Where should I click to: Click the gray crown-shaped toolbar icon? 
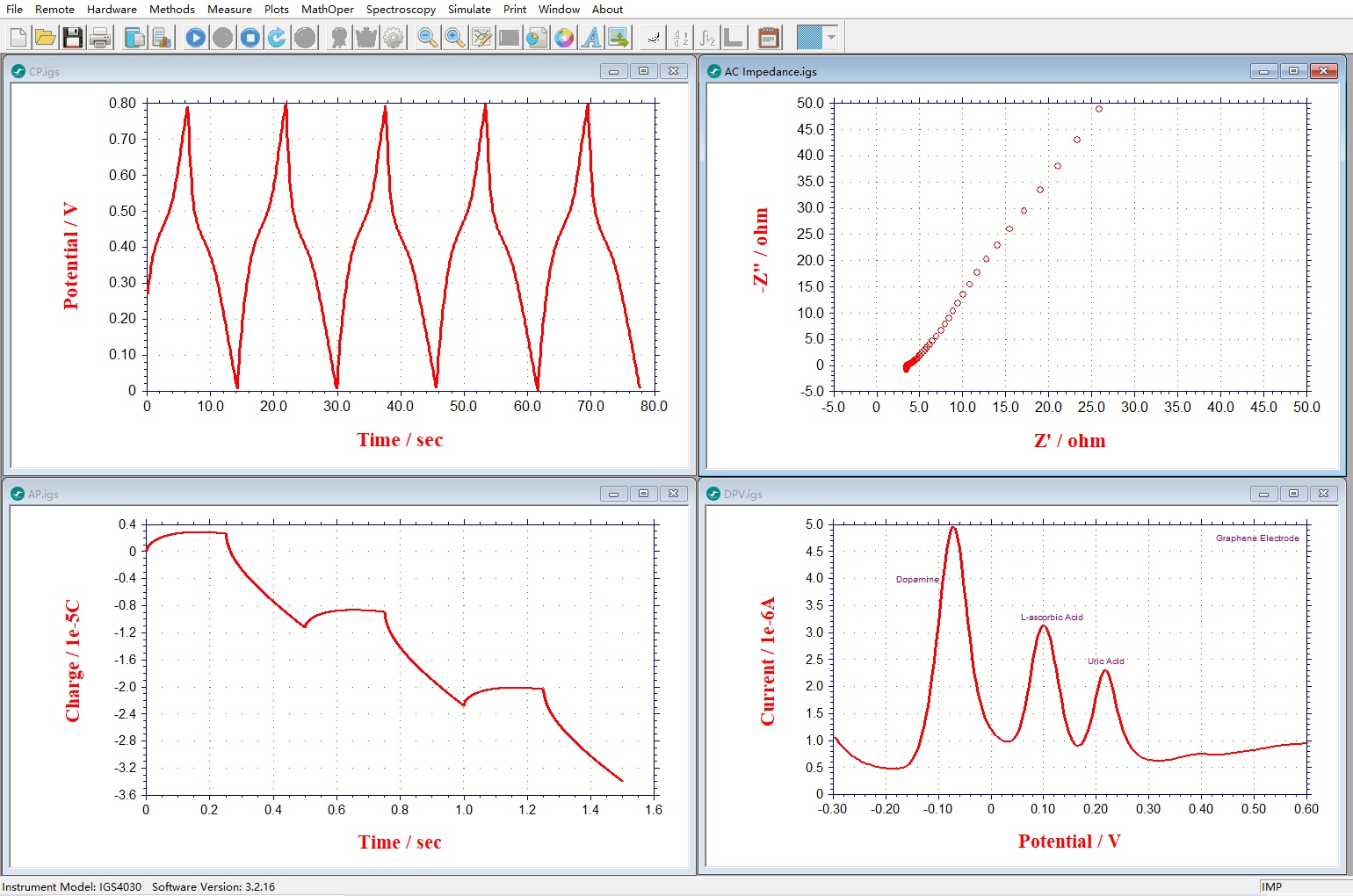click(x=366, y=38)
